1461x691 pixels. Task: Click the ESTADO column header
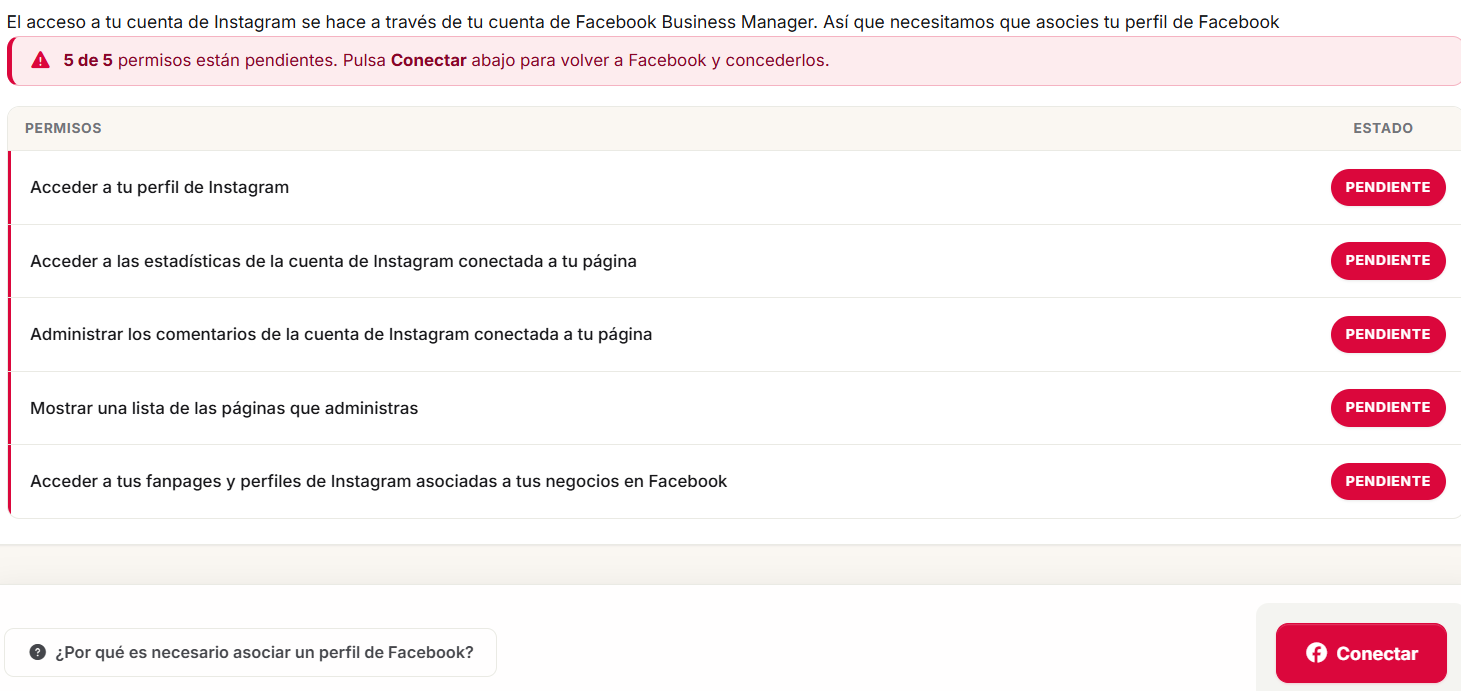pyautogui.click(x=1383, y=128)
